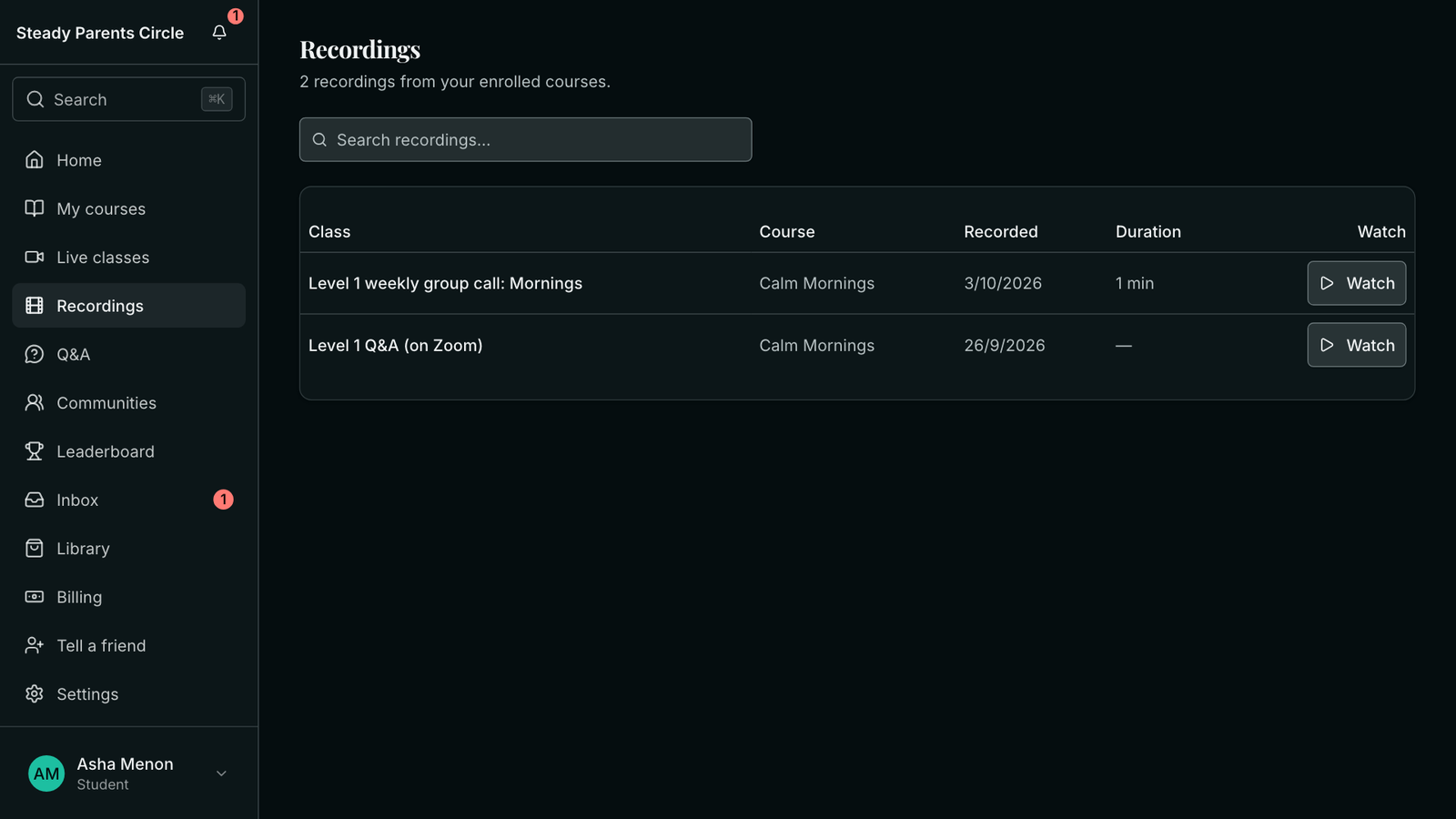Watch Level 1 Q&A (on Zoom) recording
Image resolution: width=1456 pixels, height=819 pixels.
coord(1356,345)
